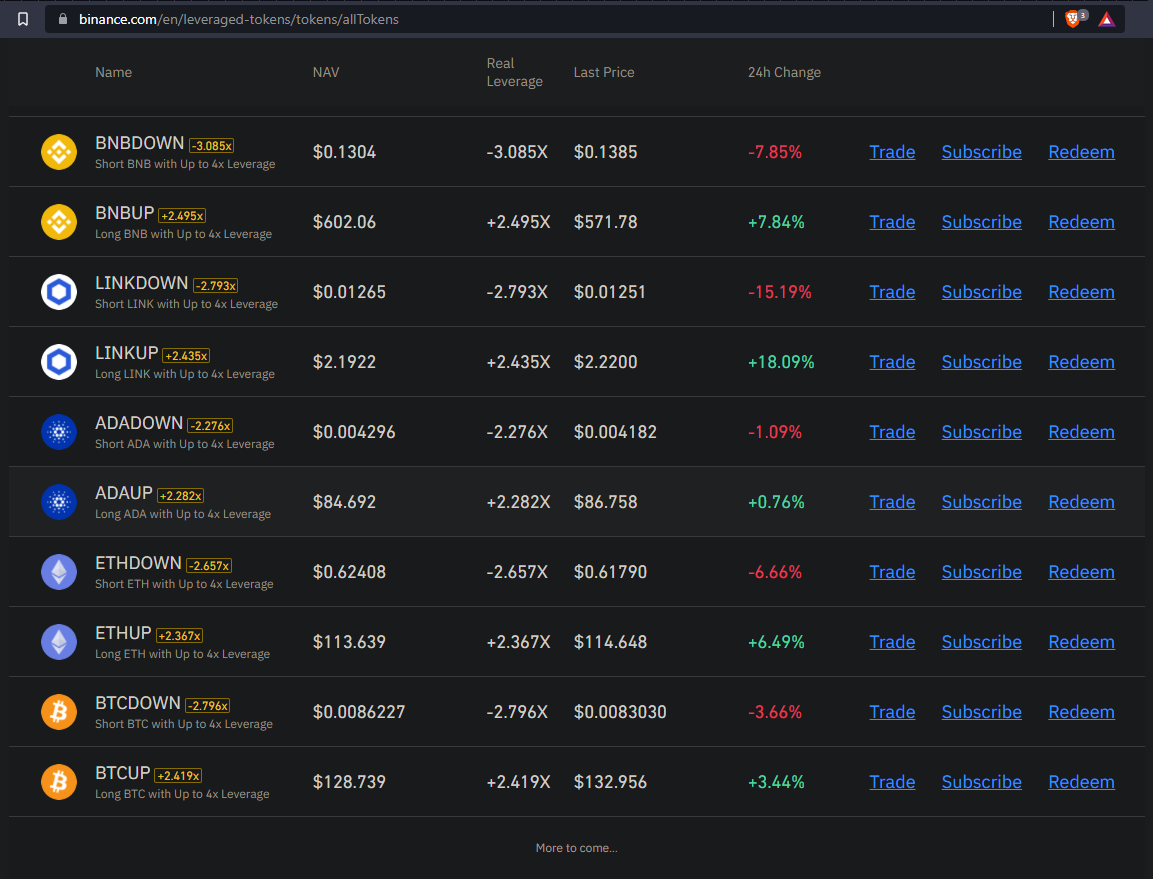Viewport: 1153px width, 879px height.
Task: Trade the ADAUP token
Action: (892, 502)
